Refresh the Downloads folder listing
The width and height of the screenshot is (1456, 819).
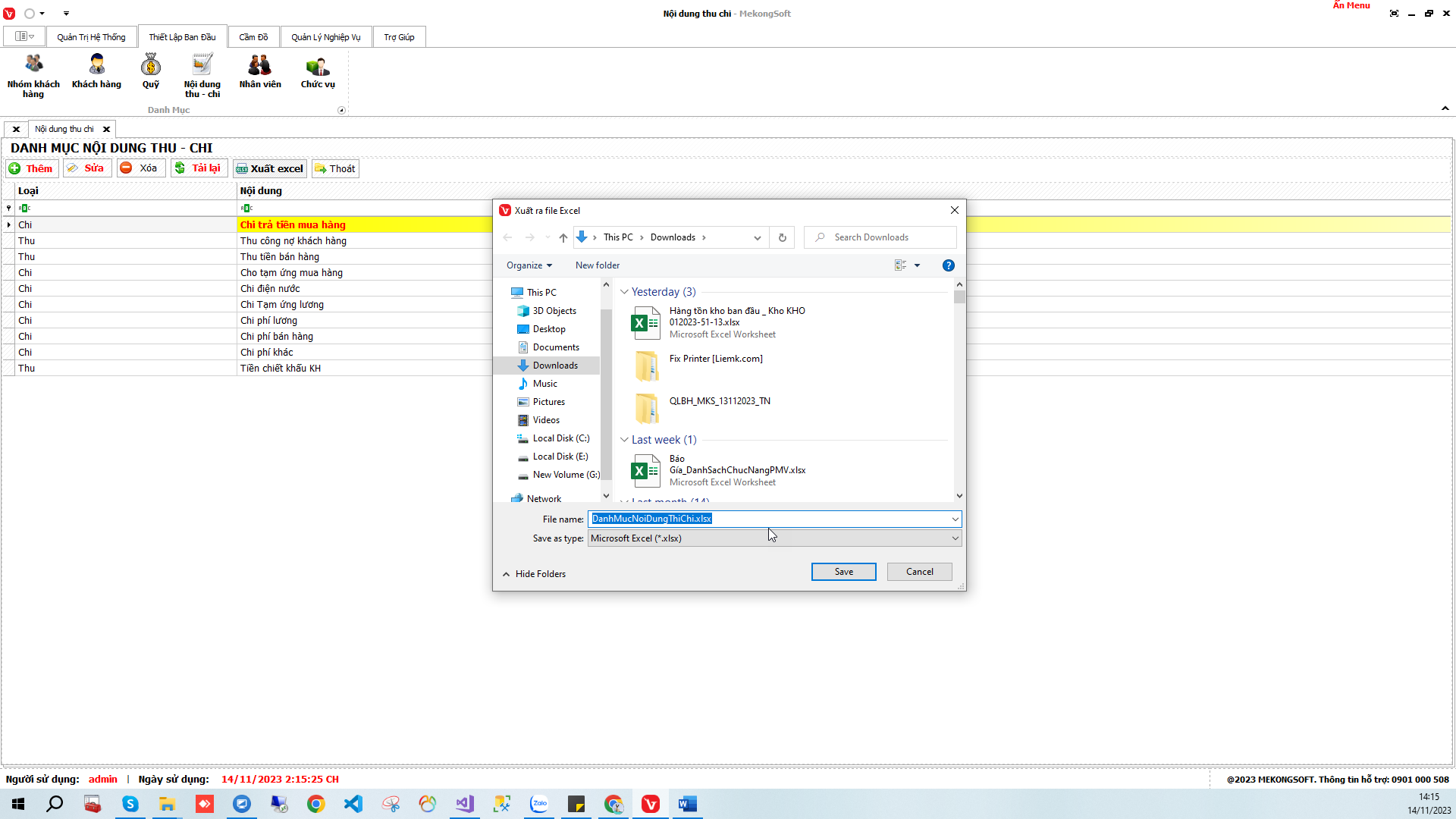[x=783, y=237]
